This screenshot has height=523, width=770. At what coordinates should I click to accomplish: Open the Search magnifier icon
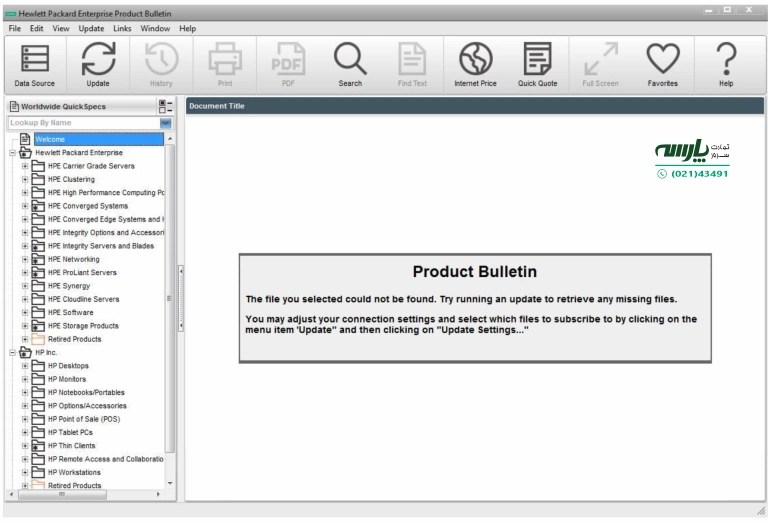tap(350, 59)
